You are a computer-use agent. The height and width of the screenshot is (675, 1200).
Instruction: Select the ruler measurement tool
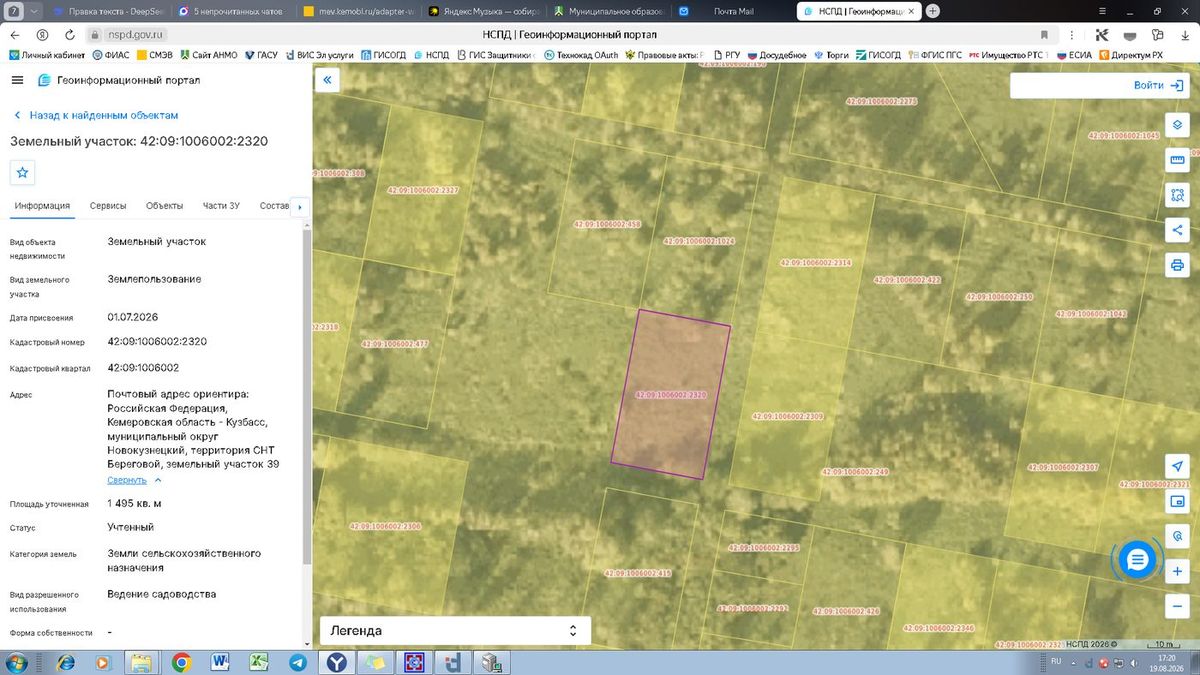[1177, 161]
